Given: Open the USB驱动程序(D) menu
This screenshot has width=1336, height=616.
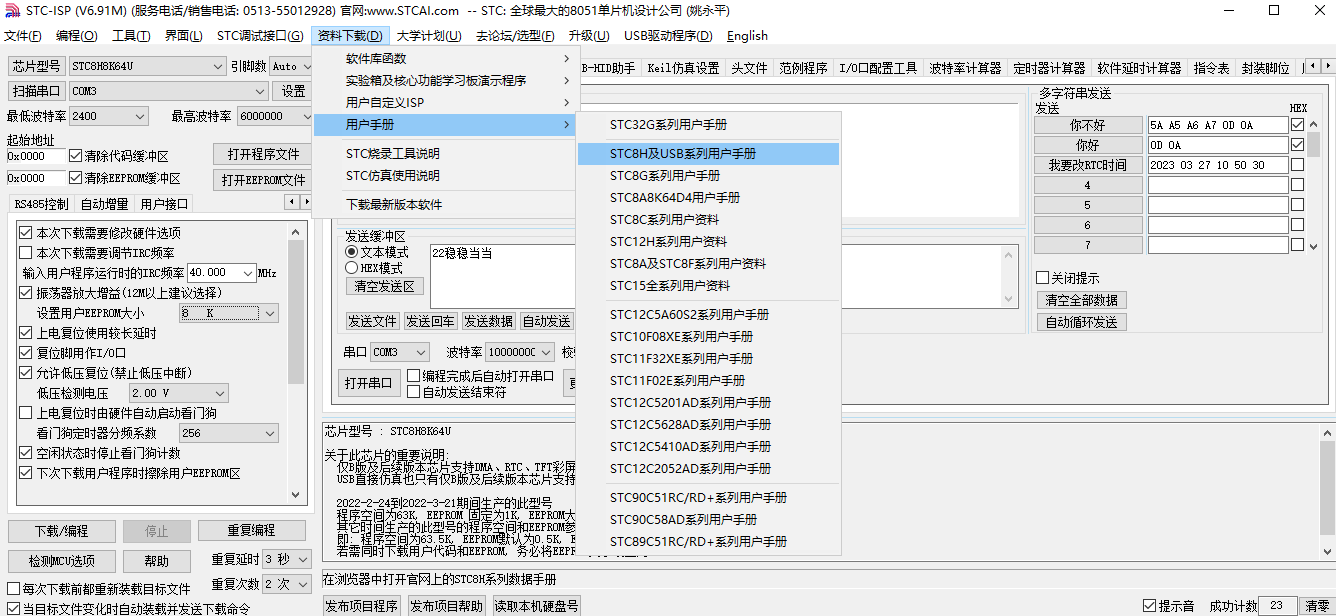Looking at the screenshot, I should [x=668, y=36].
